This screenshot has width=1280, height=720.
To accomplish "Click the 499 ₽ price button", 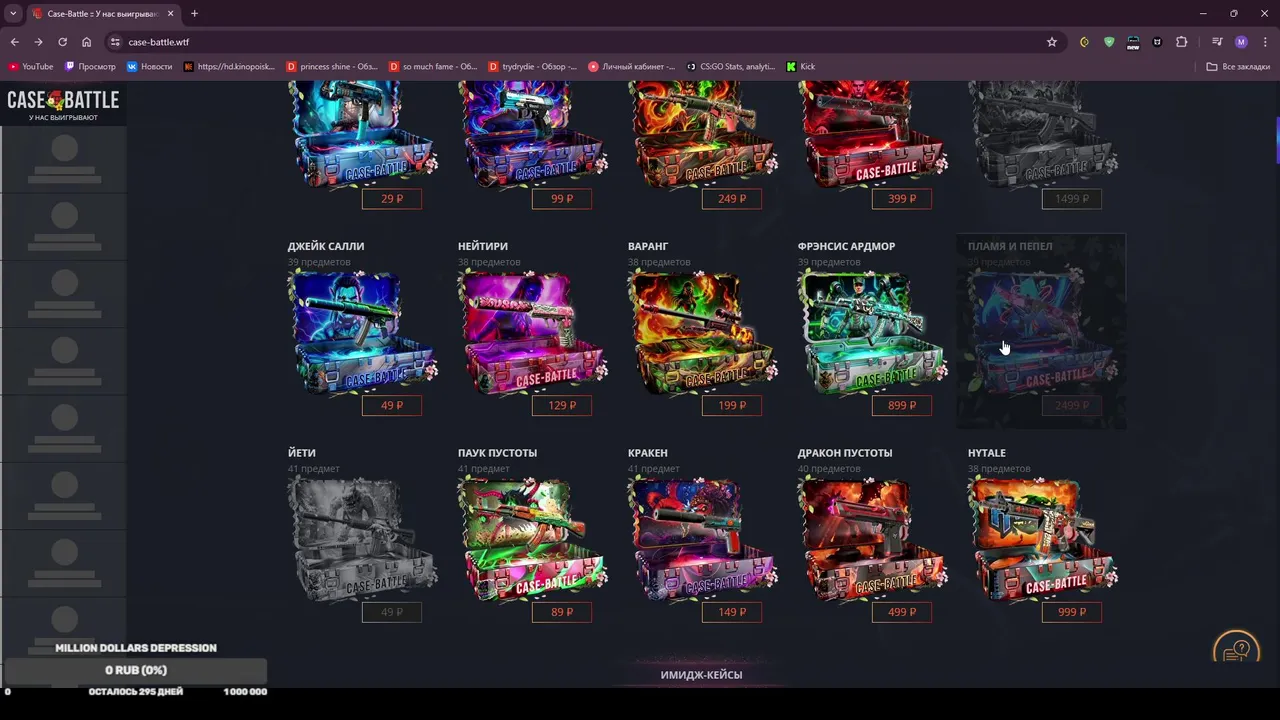I will click(902, 612).
